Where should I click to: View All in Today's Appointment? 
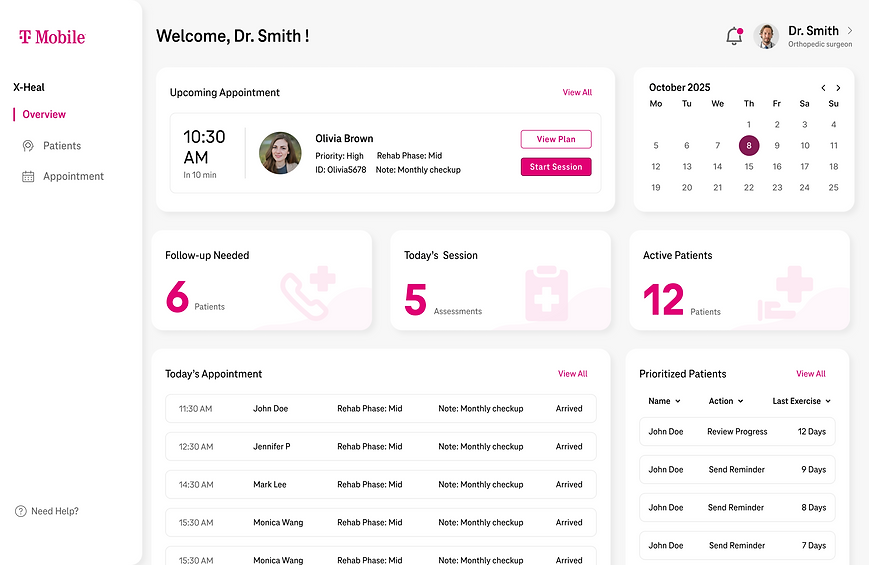[x=572, y=374]
